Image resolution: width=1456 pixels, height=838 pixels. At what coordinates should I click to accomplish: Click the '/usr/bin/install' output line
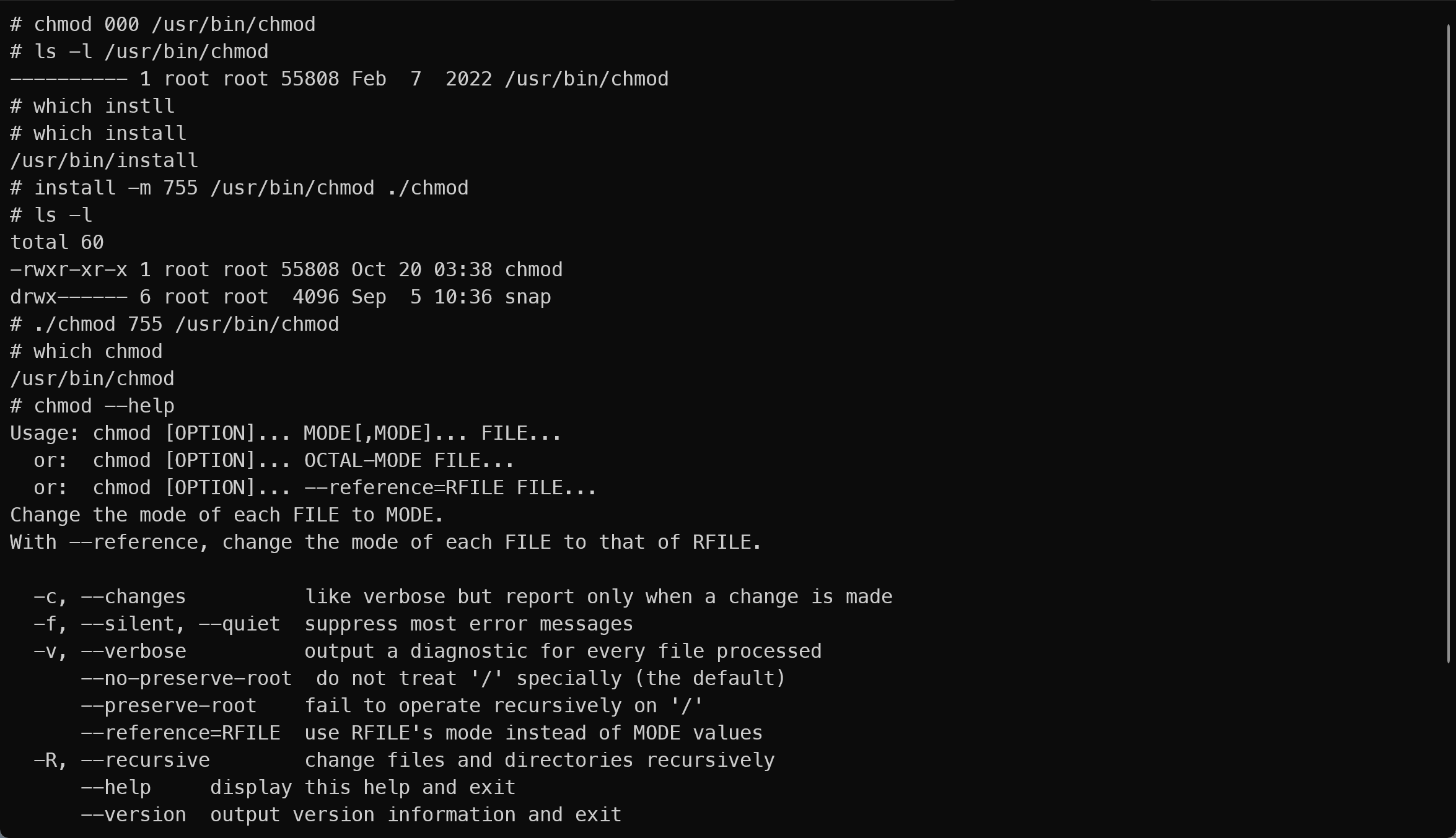coord(104,161)
